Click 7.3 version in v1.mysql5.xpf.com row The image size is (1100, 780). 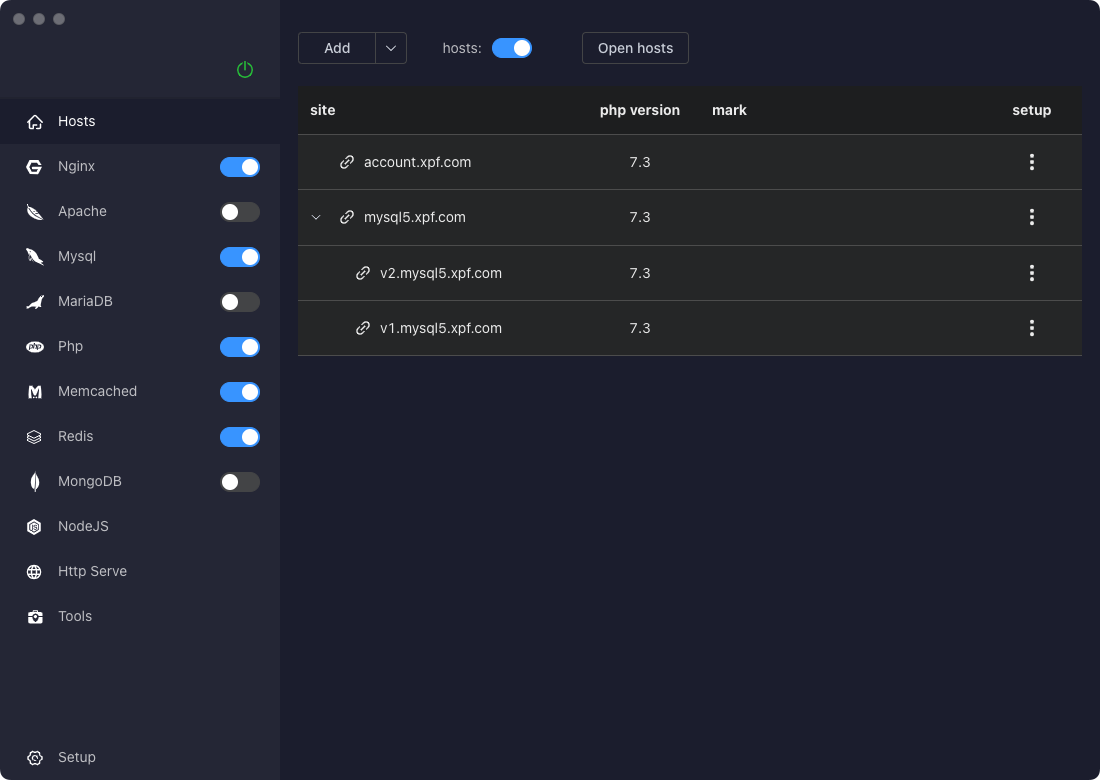coord(640,328)
